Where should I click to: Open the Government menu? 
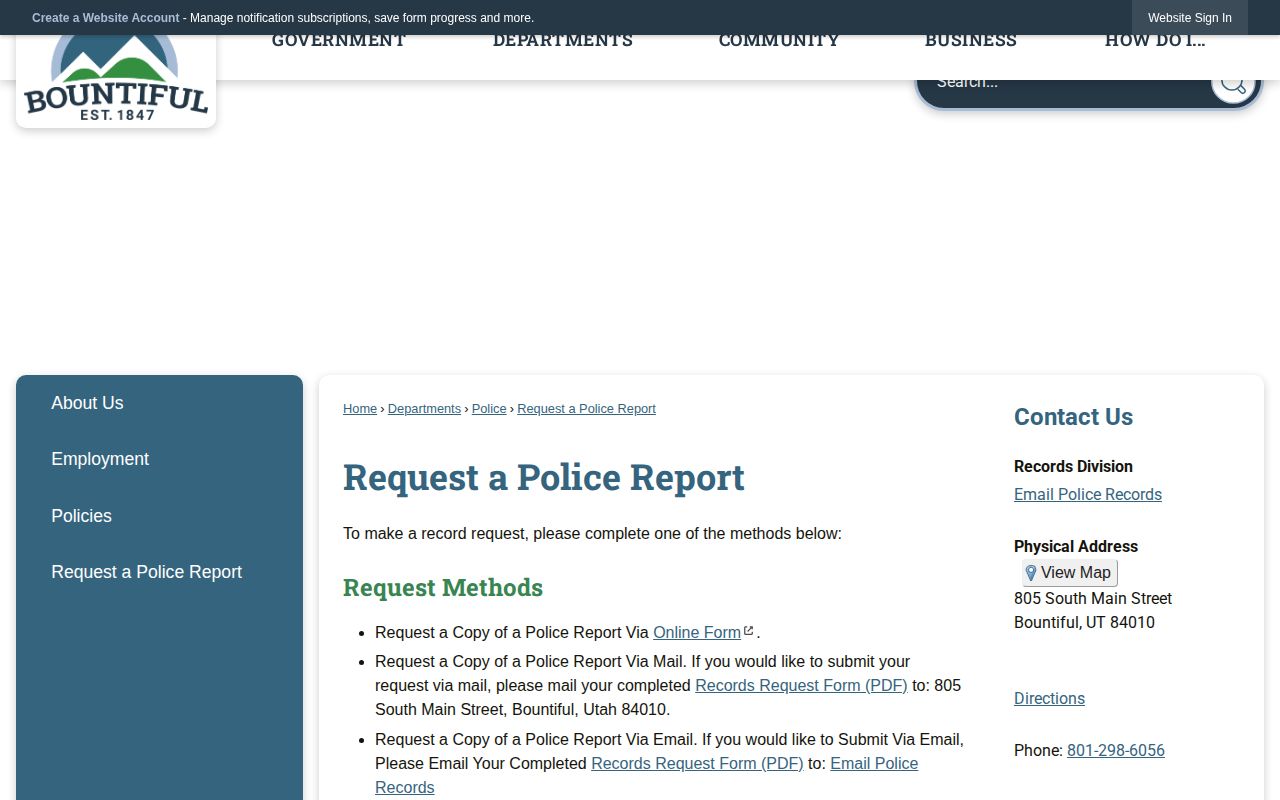coord(339,41)
